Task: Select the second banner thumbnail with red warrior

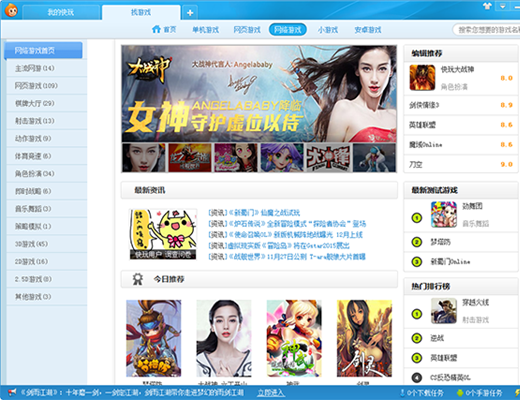Action: tap(190, 158)
